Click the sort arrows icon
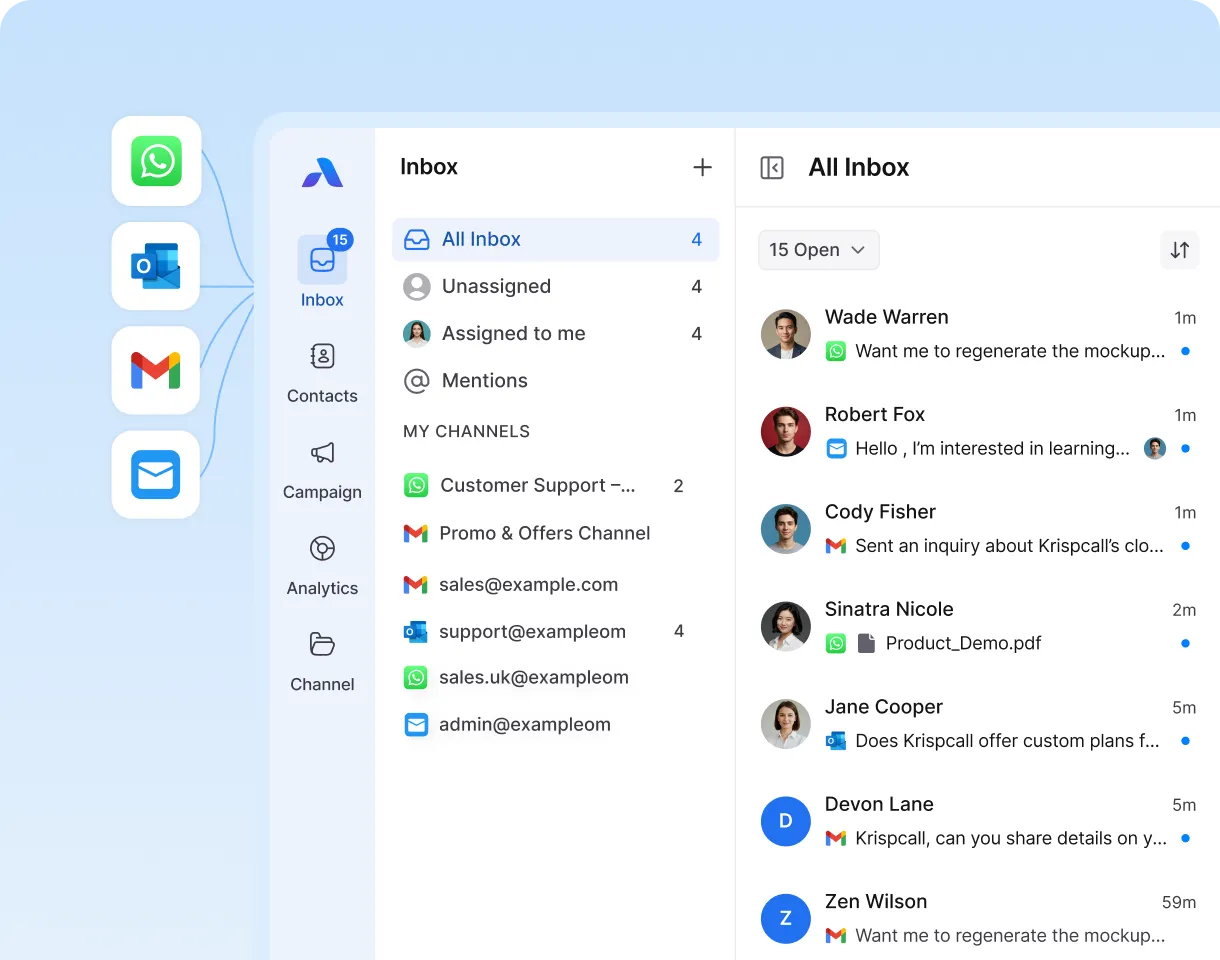 [1180, 250]
